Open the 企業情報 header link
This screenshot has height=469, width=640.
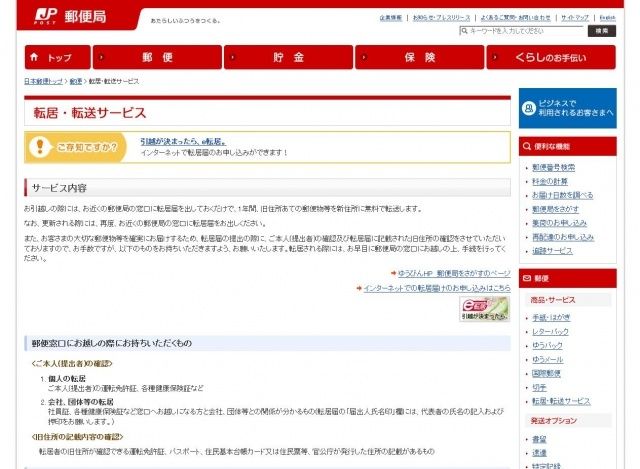391,18
